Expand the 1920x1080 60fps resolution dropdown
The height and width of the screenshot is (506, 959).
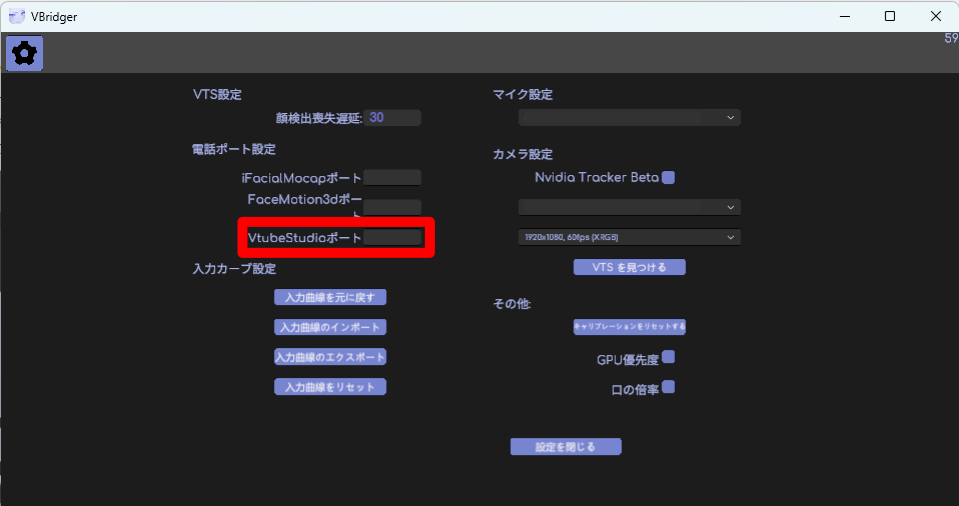[x=629, y=237]
